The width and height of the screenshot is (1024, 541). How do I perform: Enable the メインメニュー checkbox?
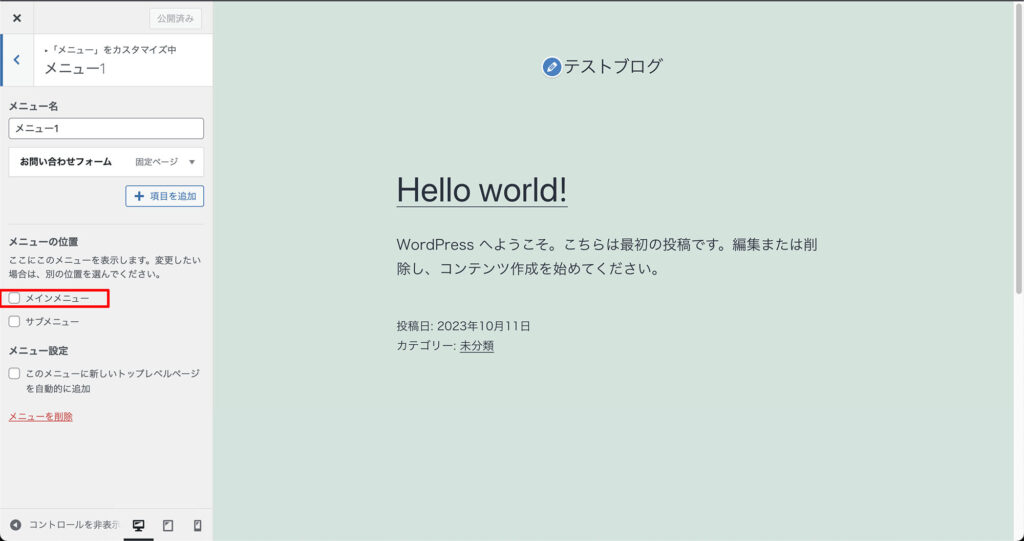14,298
